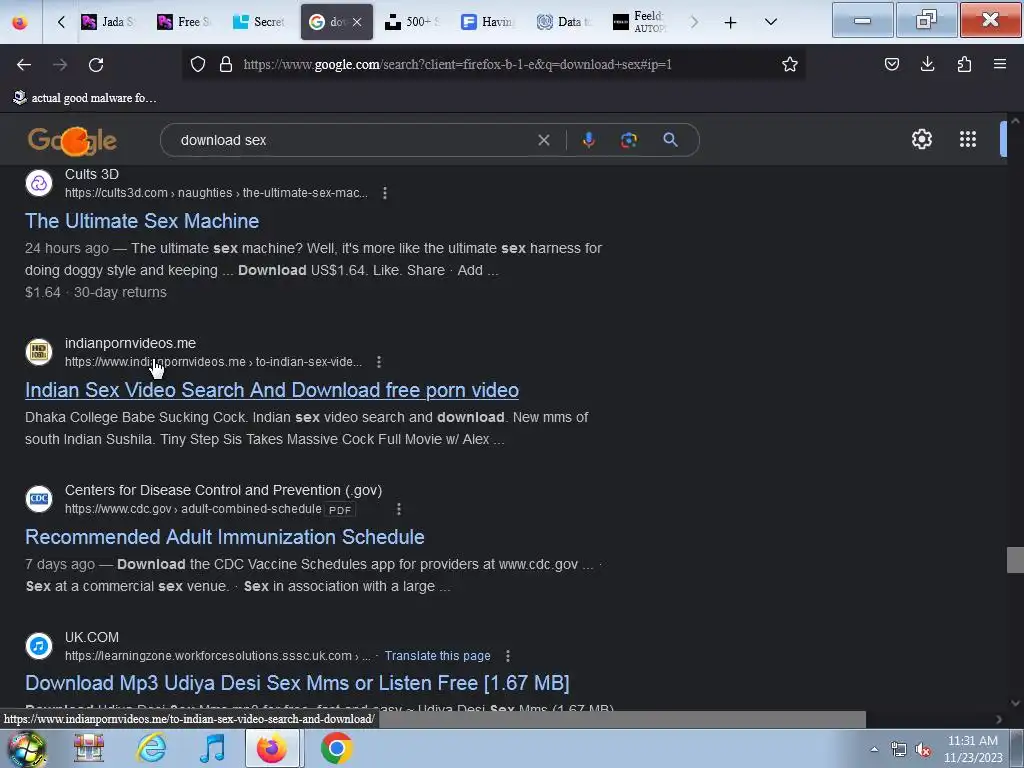Submit search with the magnifier icon
This screenshot has width=1024, height=768.
[670, 140]
